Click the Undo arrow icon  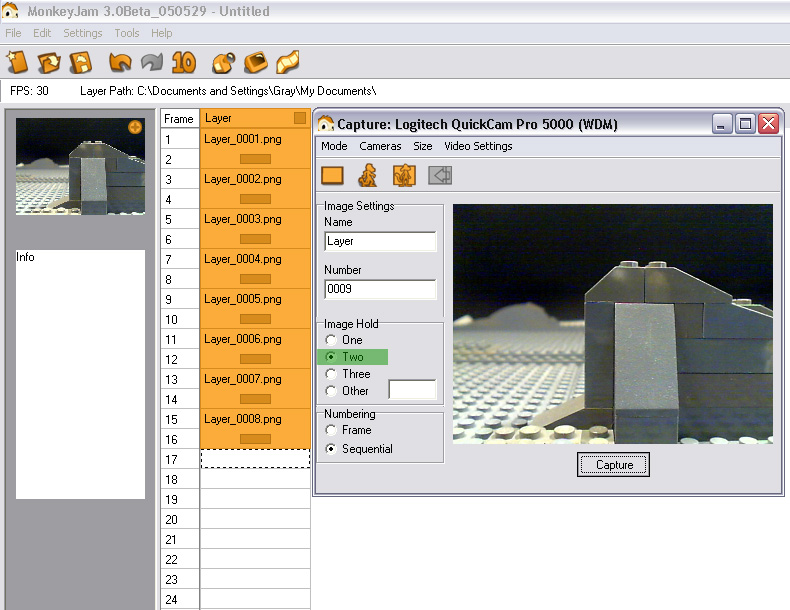click(x=120, y=62)
